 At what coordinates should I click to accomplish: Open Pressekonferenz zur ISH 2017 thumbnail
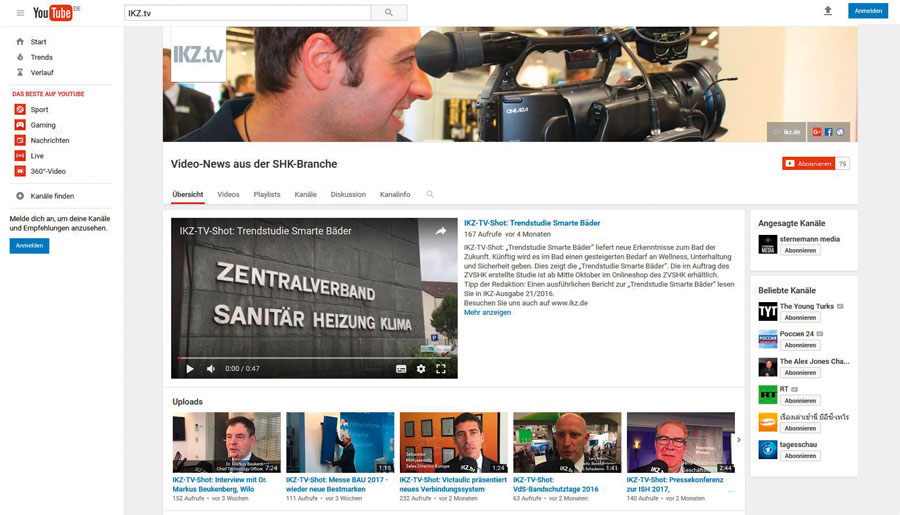click(x=681, y=443)
